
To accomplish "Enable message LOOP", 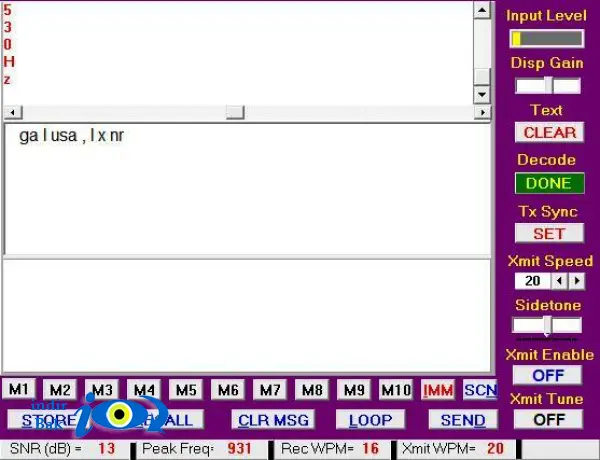I will pos(370,420).
